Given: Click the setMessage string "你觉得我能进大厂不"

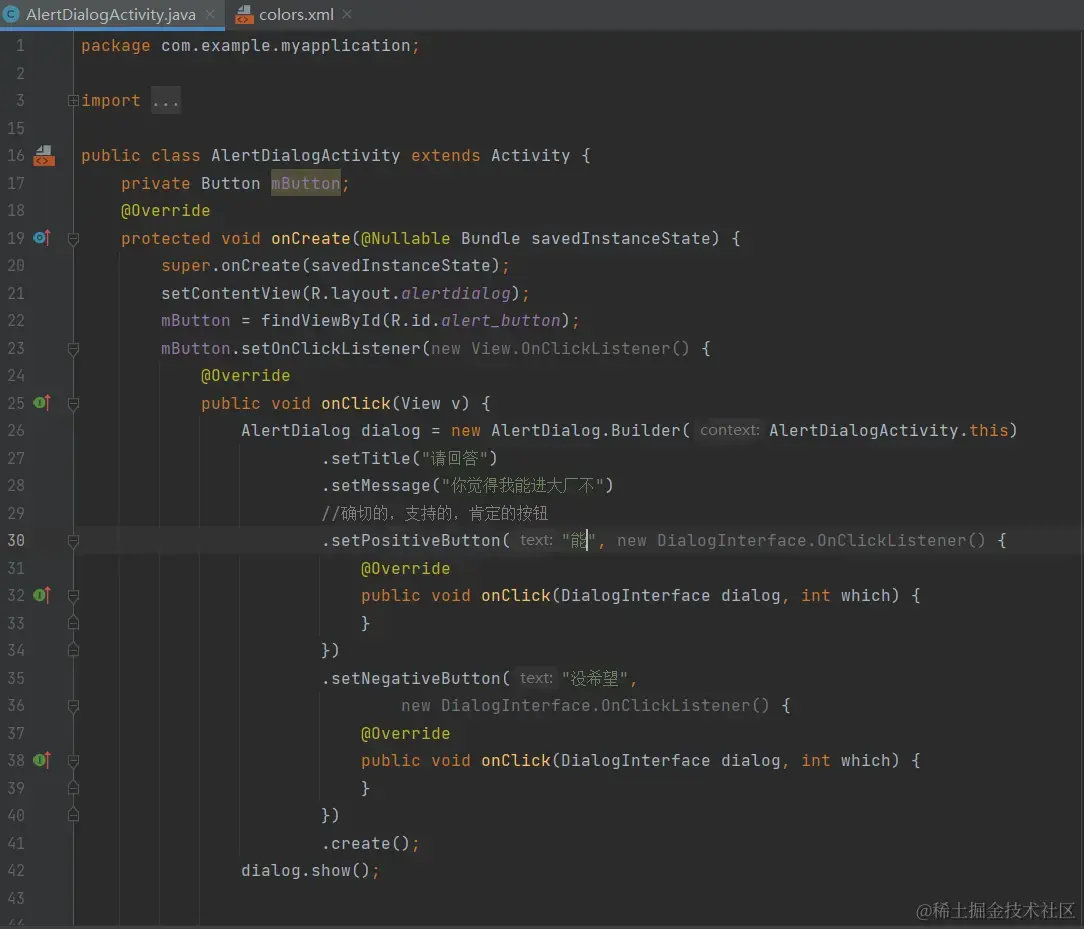Looking at the screenshot, I should 522,486.
